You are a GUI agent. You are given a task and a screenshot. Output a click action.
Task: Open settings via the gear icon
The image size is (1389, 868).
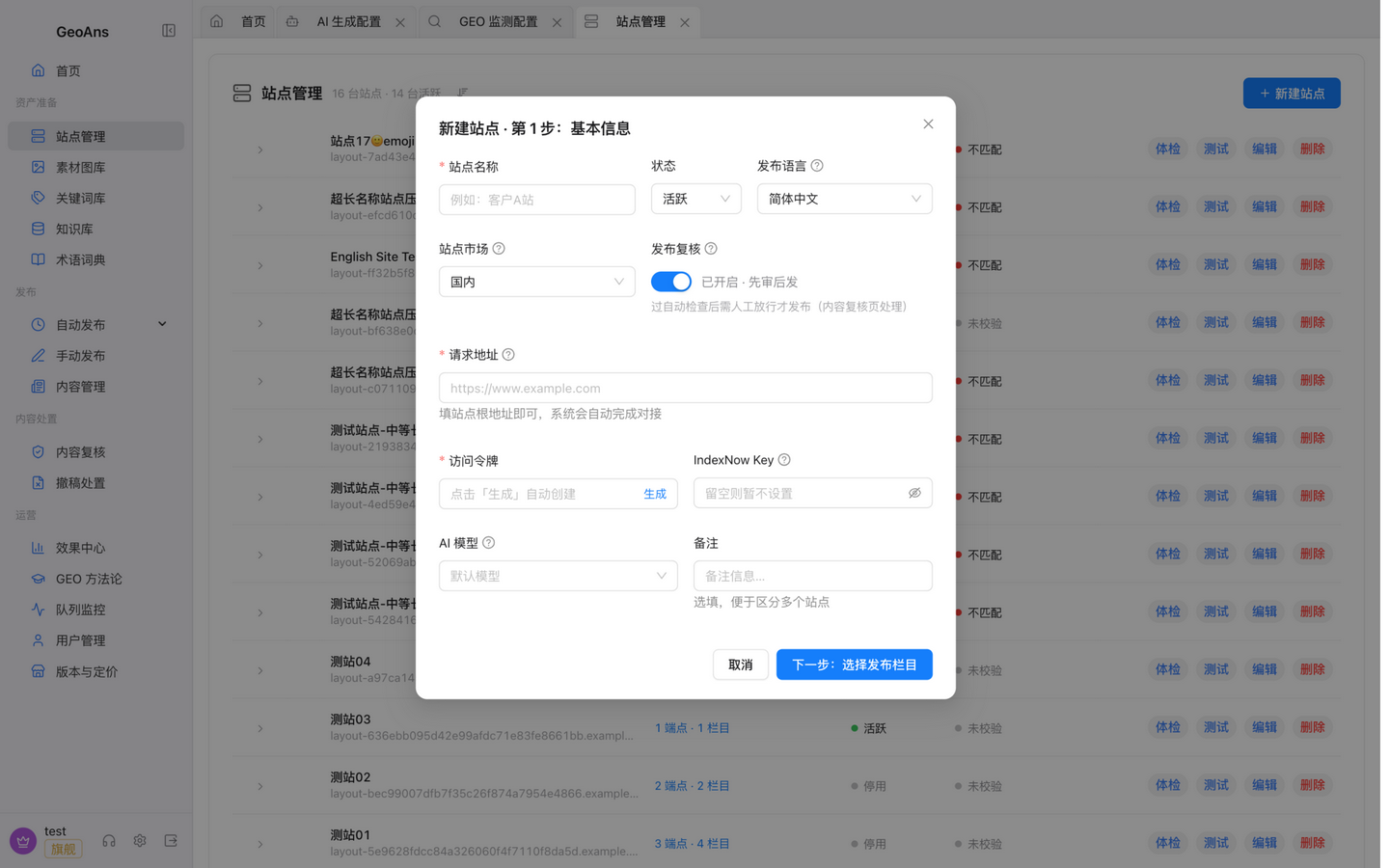pyautogui.click(x=140, y=841)
